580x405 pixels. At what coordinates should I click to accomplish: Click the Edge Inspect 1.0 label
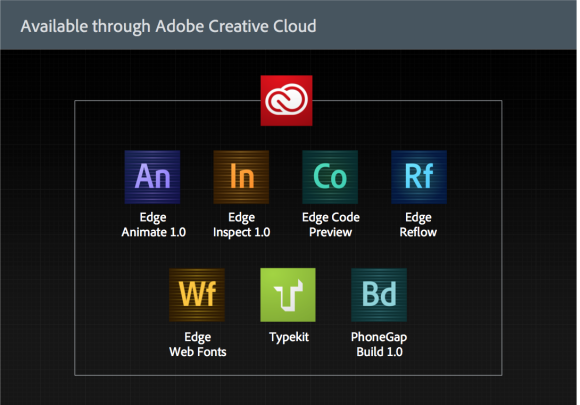242,225
